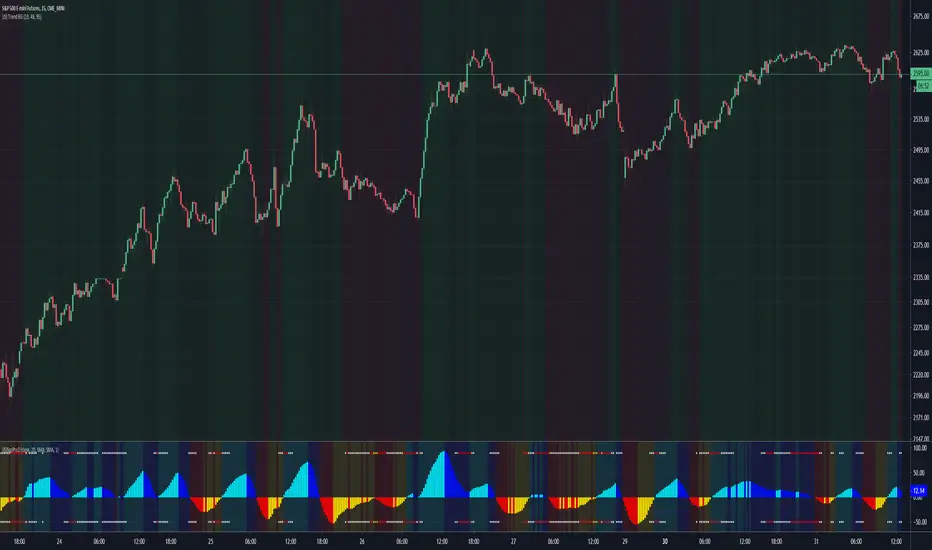Click the horizontal current-price line across the chart
The image size is (932, 550).
click(455, 74)
